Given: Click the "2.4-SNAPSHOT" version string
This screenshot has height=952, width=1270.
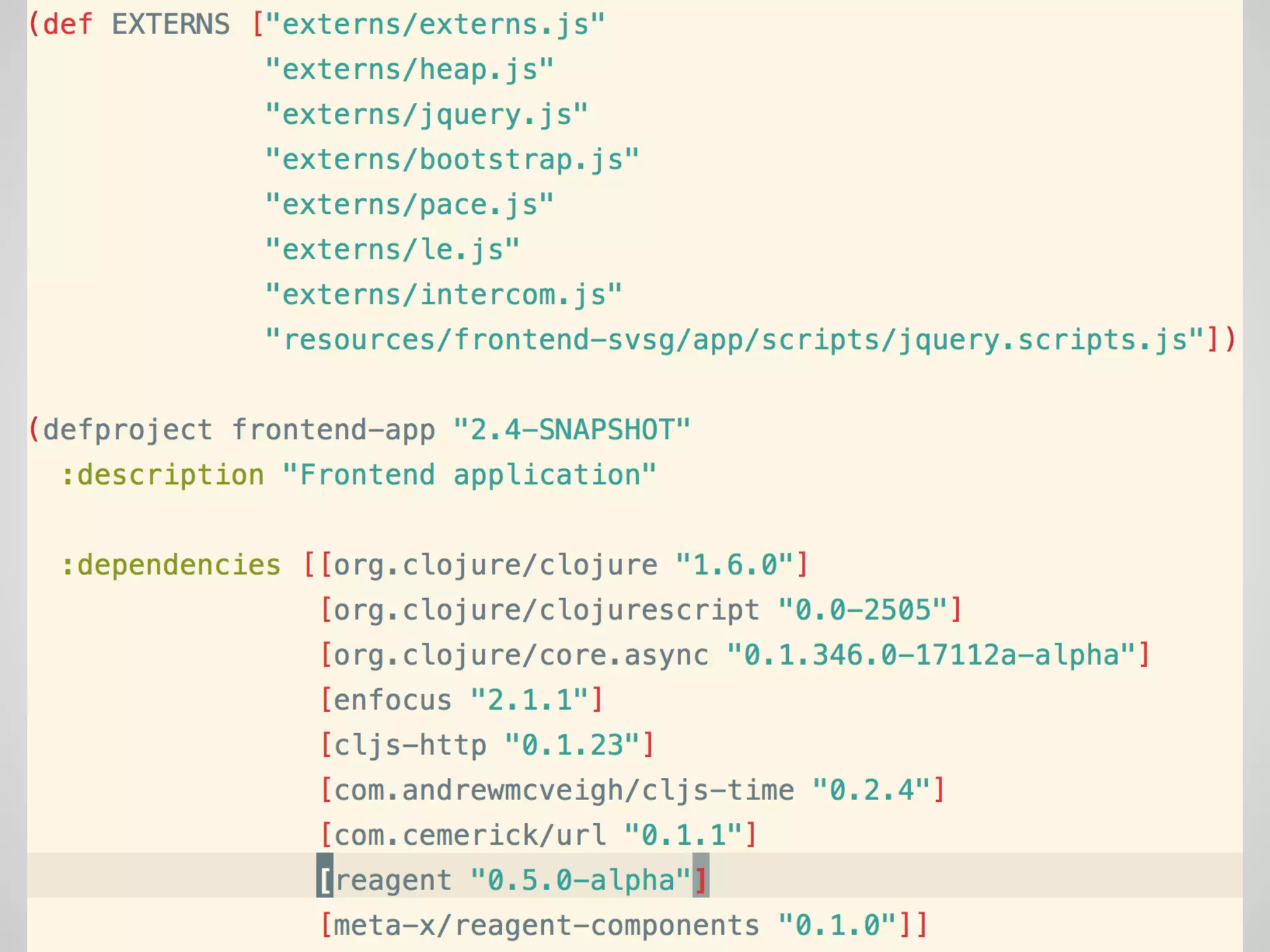Looking at the screenshot, I should [571, 430].
